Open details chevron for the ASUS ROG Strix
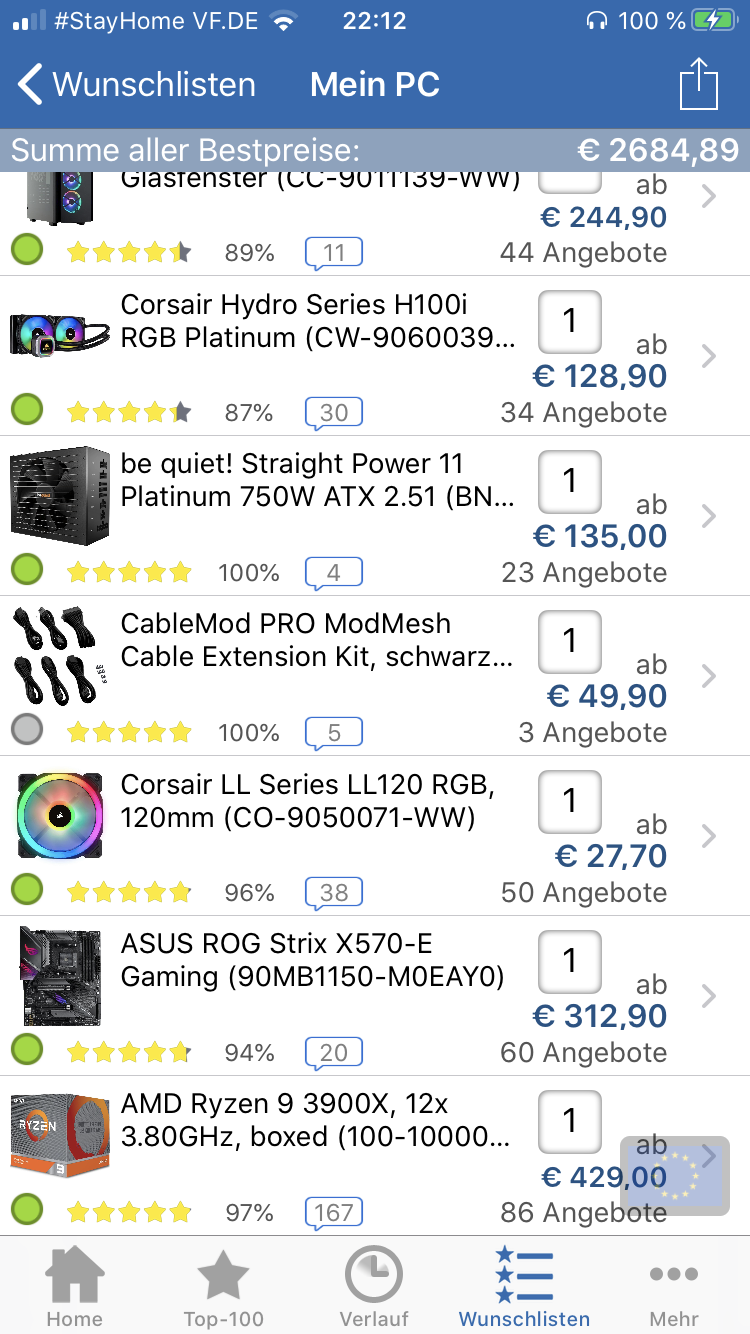Screen dimensions: 750x1334 click(709, 996)
